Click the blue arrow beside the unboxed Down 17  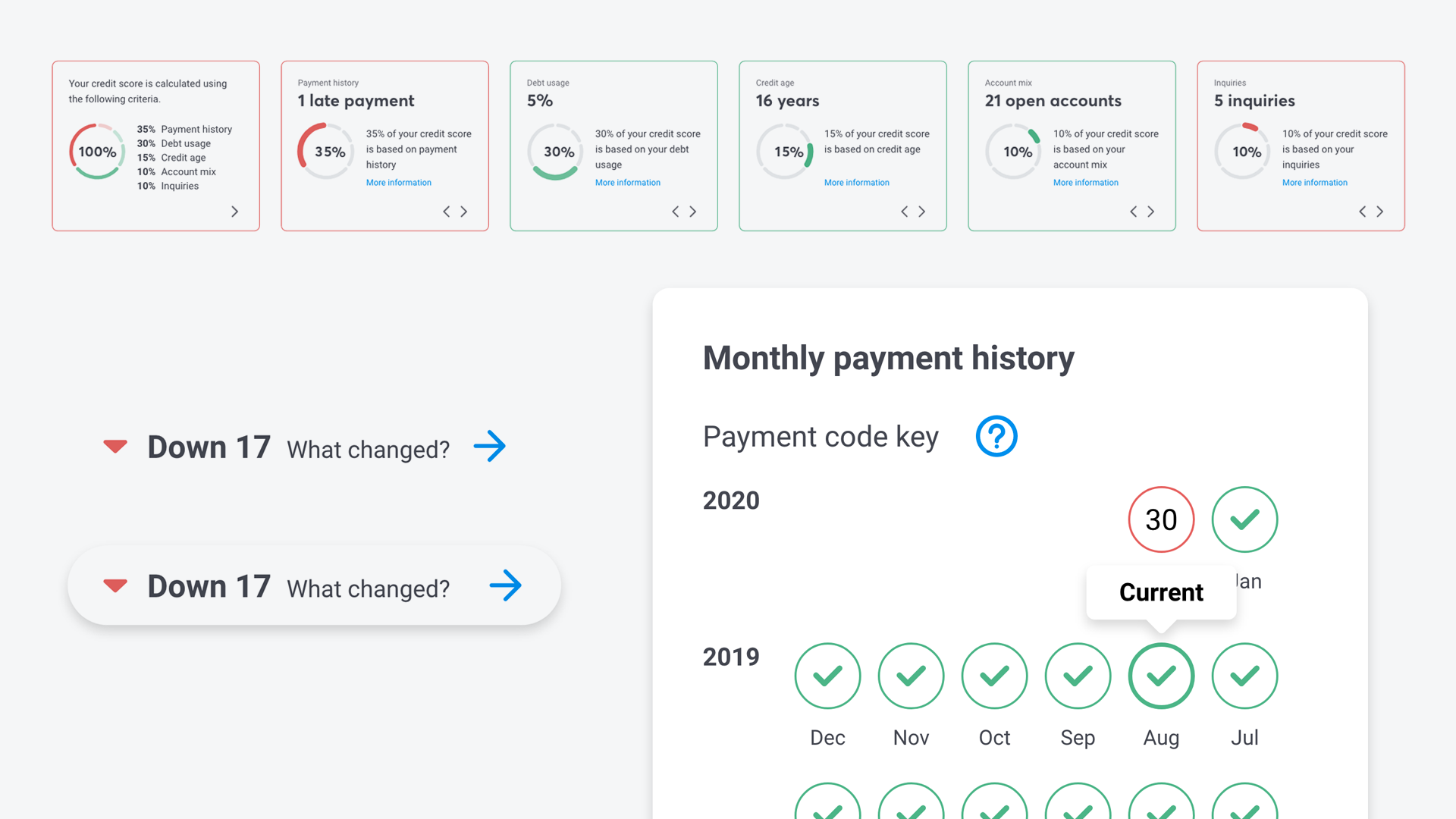tap(489, 447)
